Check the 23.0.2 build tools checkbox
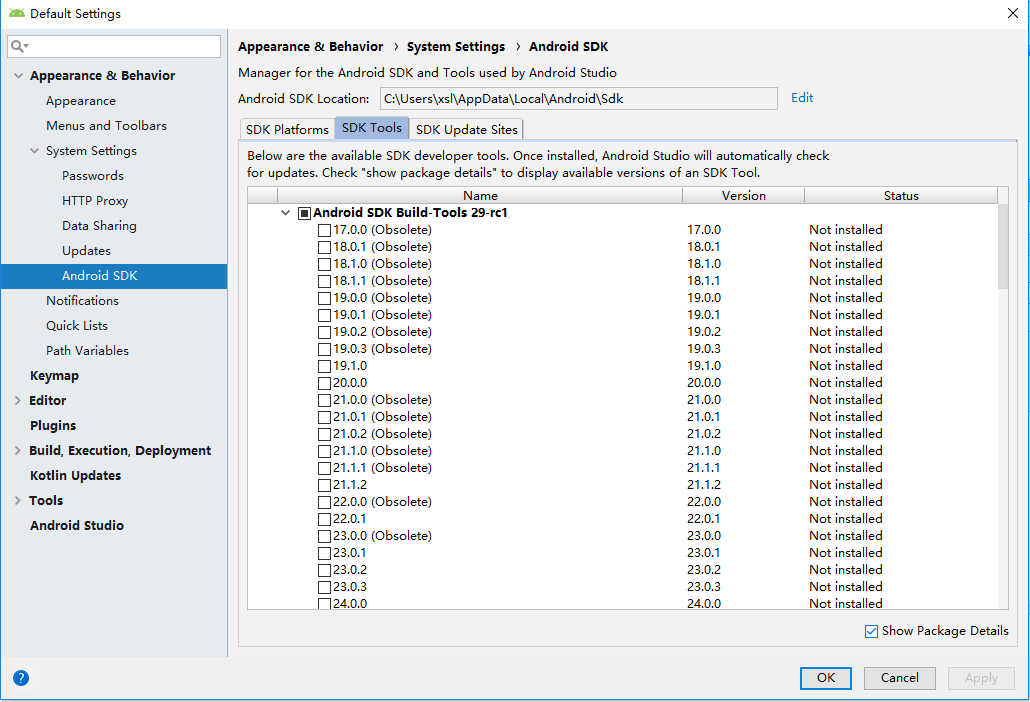Viewport: 1030px width, 702px height. (324, 571)
